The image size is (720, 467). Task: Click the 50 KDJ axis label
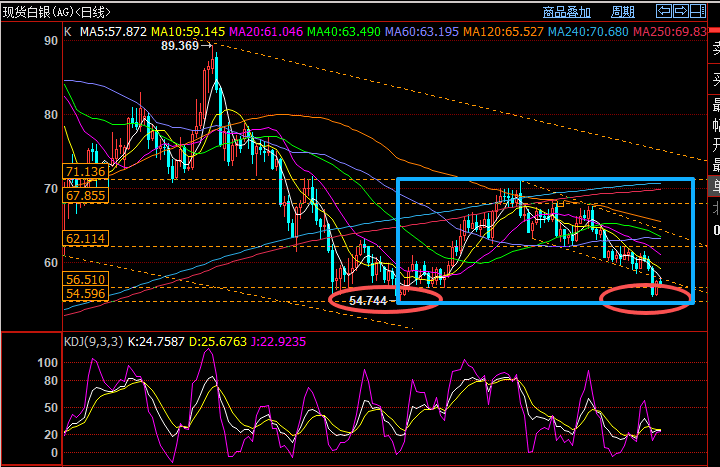(51, 408)
